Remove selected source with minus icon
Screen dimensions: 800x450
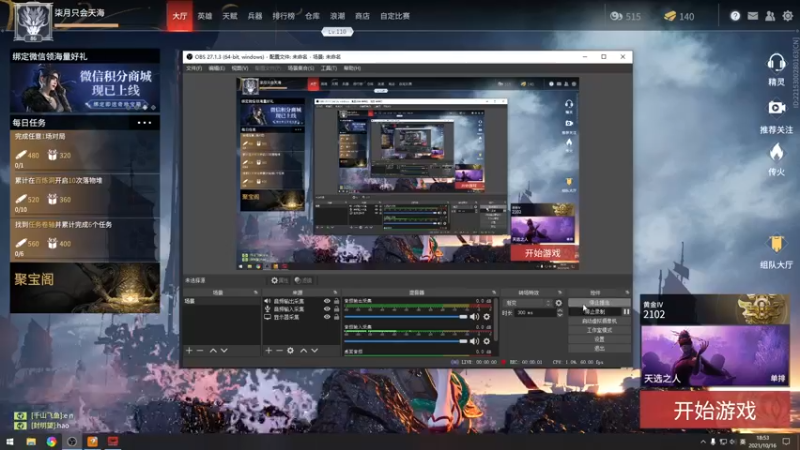[x=279, y=351]
